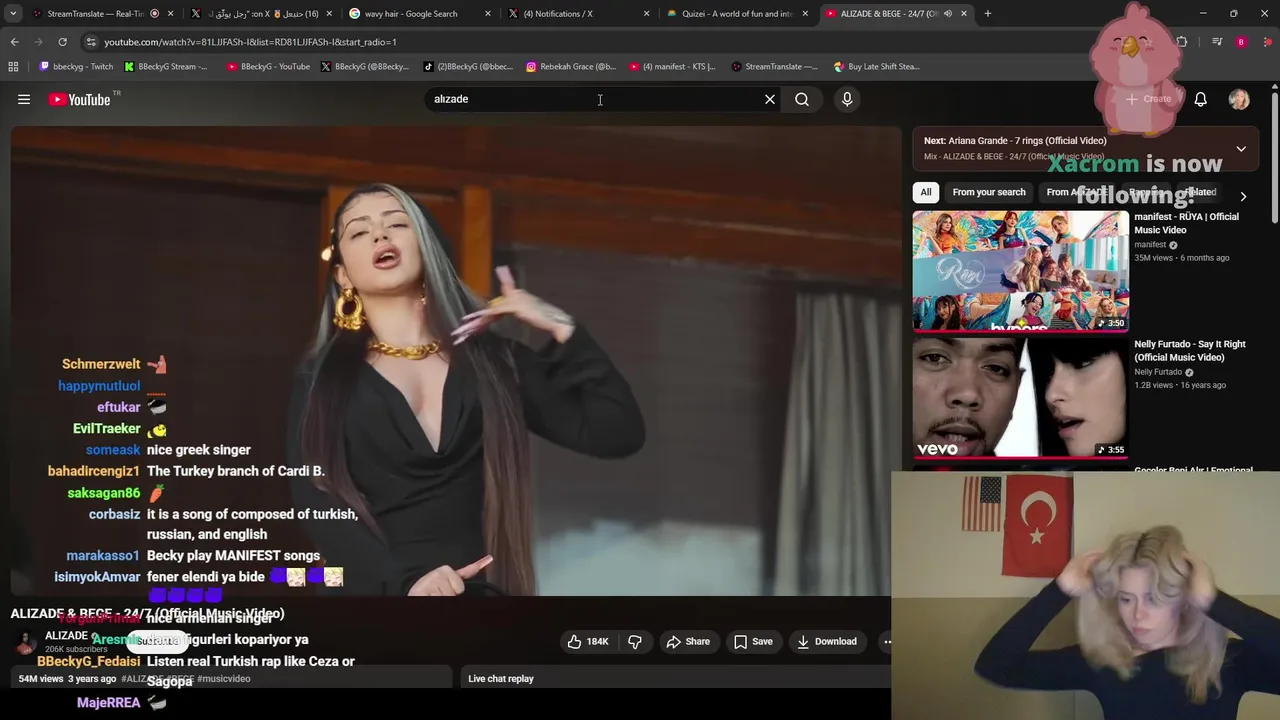
Task: Download the video
Action: coord(827,641)
